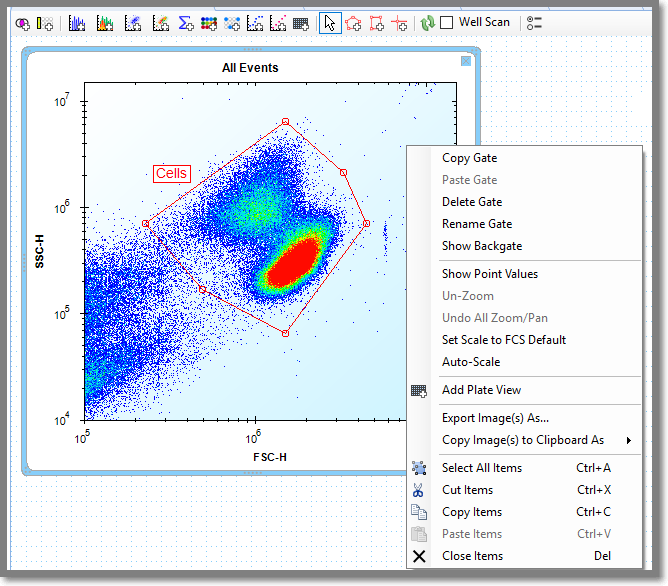Select Add Plate View menu item
Viewport: 668px width, 586px height.
click(481, 390)
